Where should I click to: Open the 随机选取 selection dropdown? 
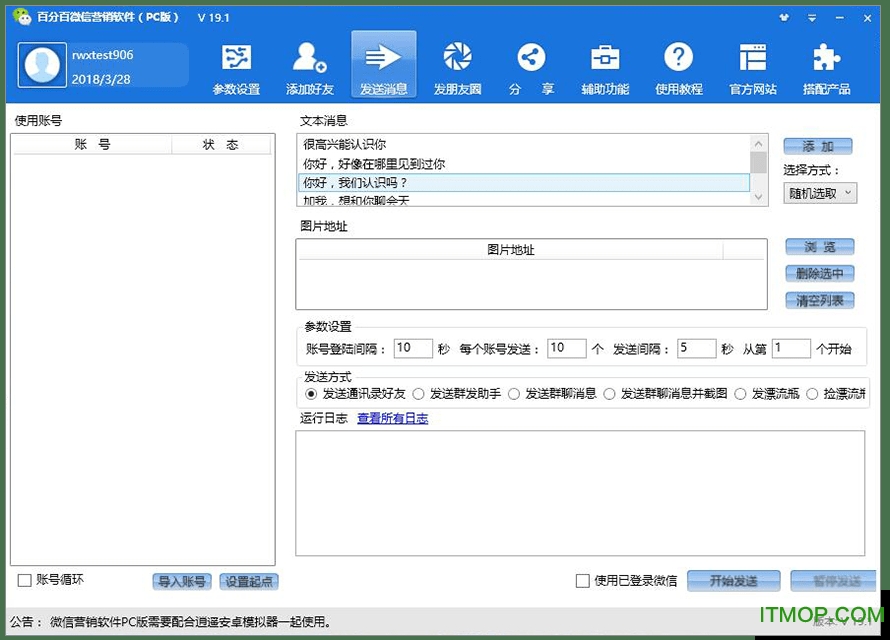[x=819, y=192]
